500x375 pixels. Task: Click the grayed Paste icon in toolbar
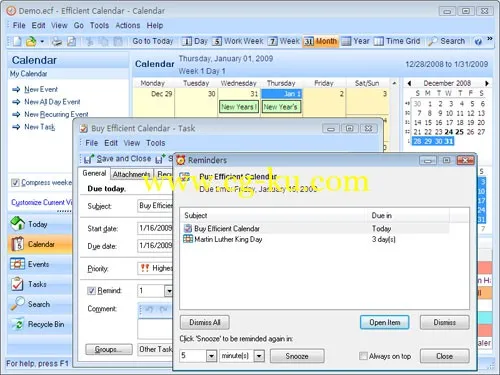118,41
